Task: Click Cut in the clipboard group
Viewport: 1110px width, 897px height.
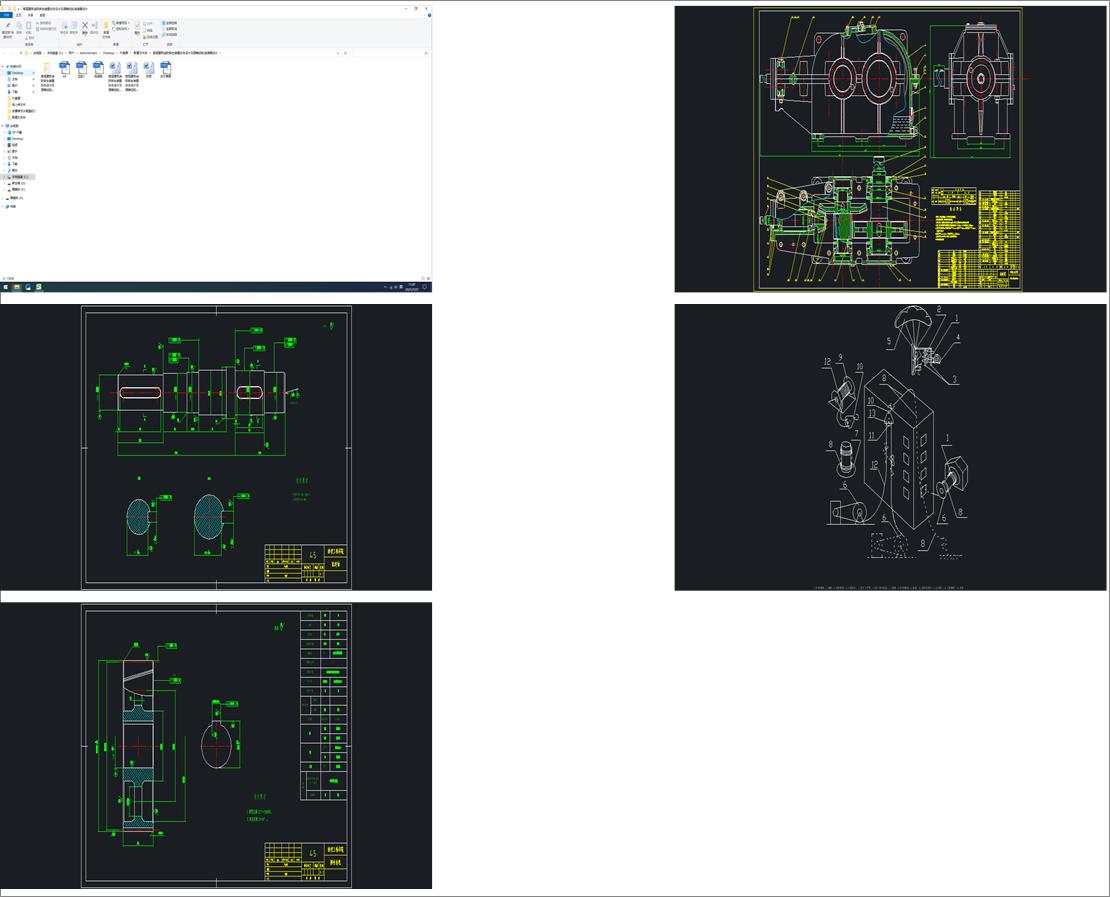Action: [x=30, y=38]
